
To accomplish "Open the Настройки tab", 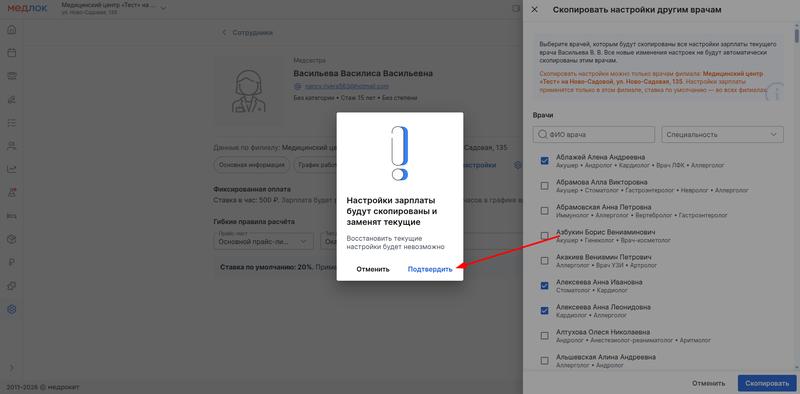I will click(479, 165).
